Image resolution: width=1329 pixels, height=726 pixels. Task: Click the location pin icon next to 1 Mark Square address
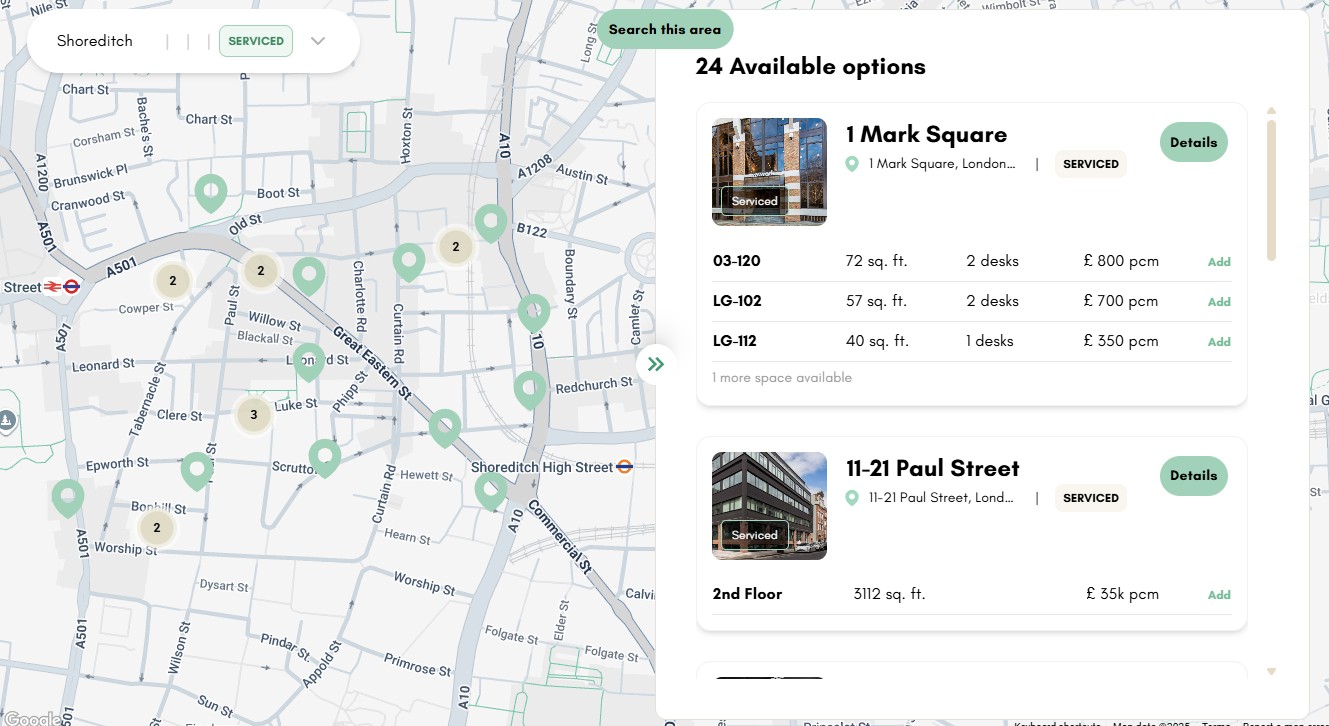pos(852,164)
